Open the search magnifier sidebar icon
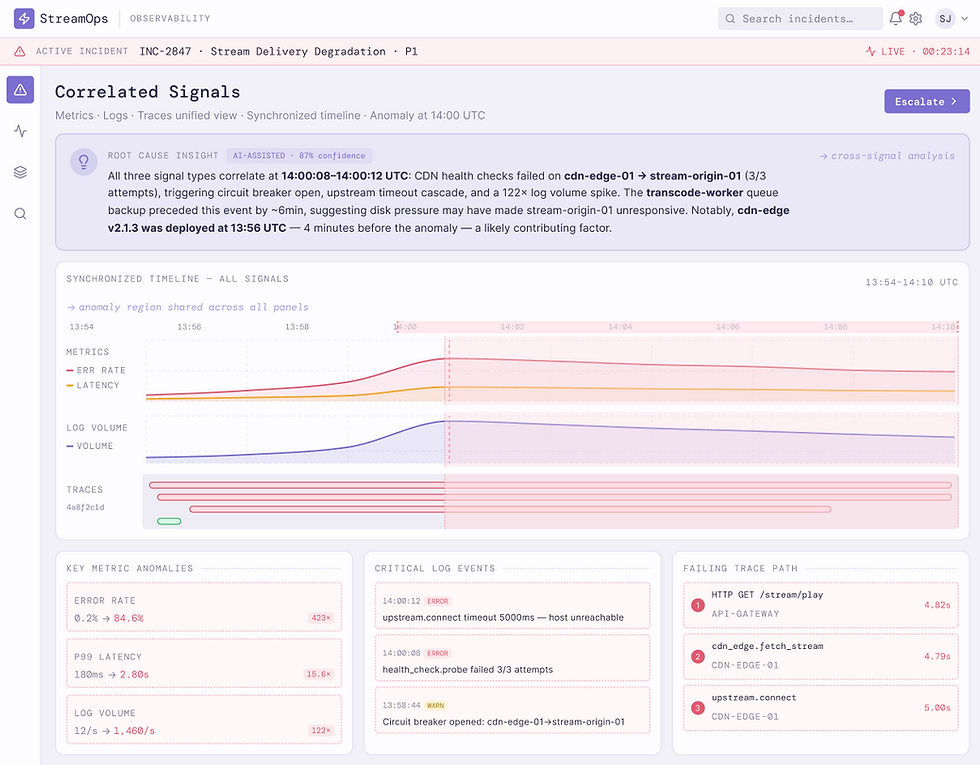 (20, 214)
